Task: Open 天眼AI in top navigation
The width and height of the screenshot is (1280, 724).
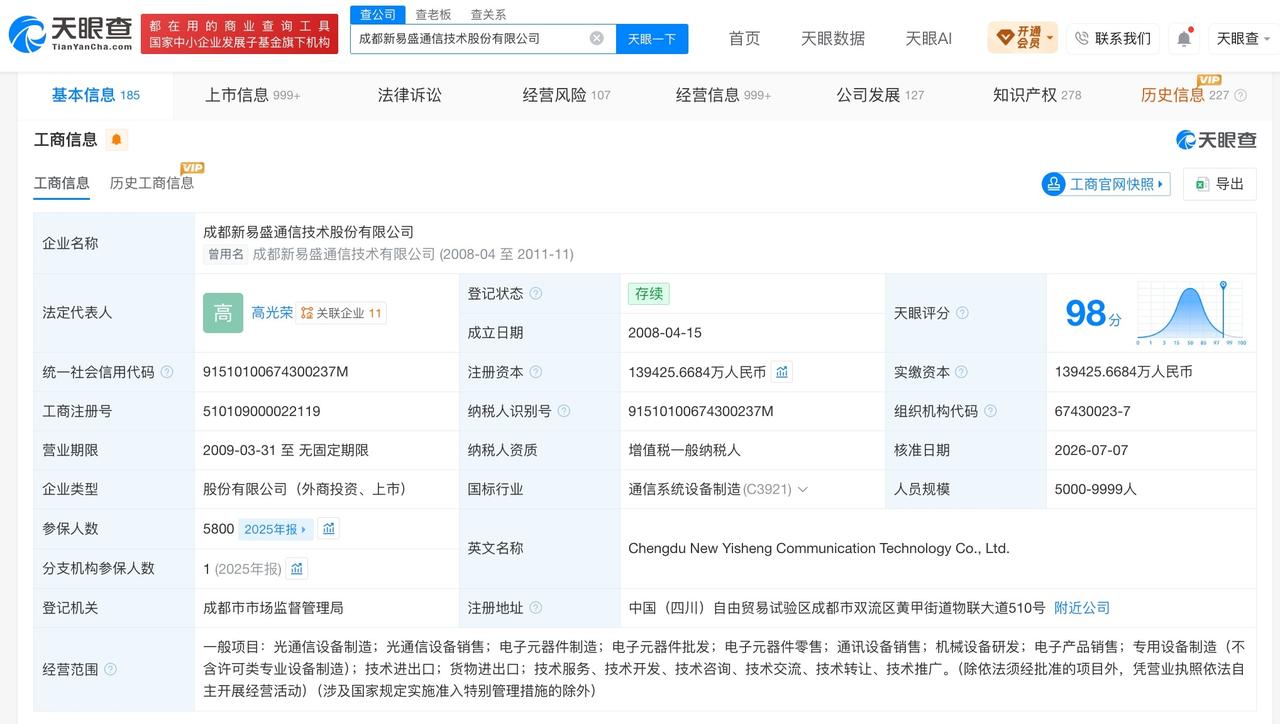Action: [928, 38]
